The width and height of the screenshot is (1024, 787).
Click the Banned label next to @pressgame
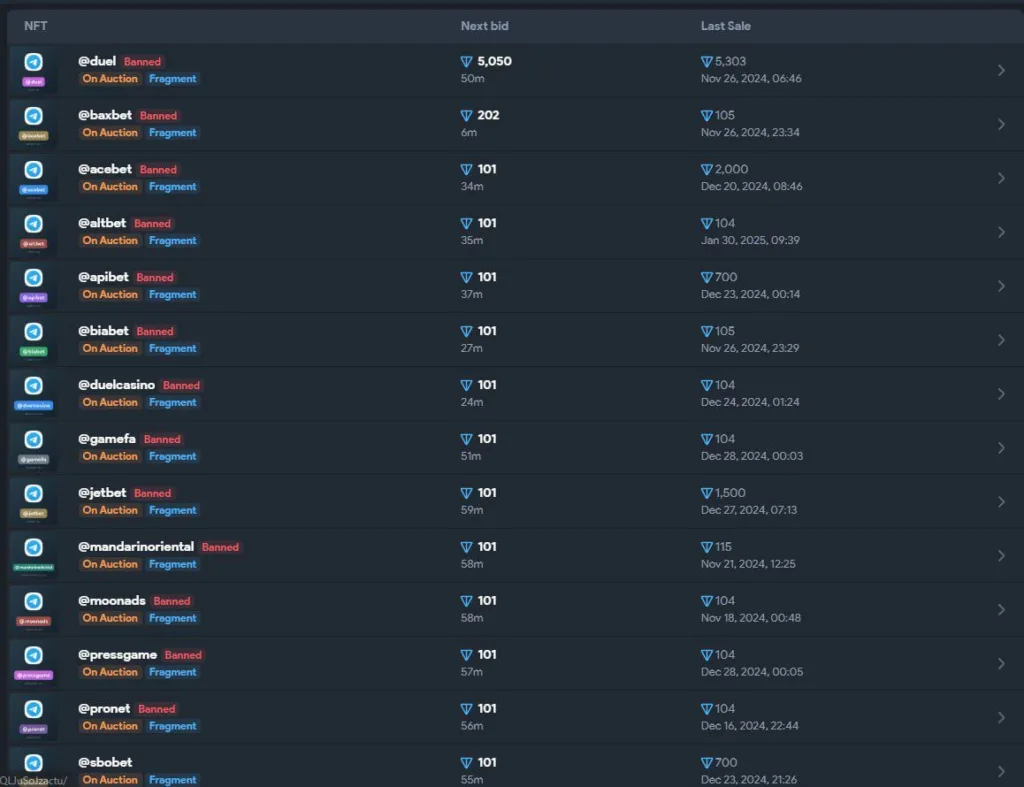click(x=183, y=655)
